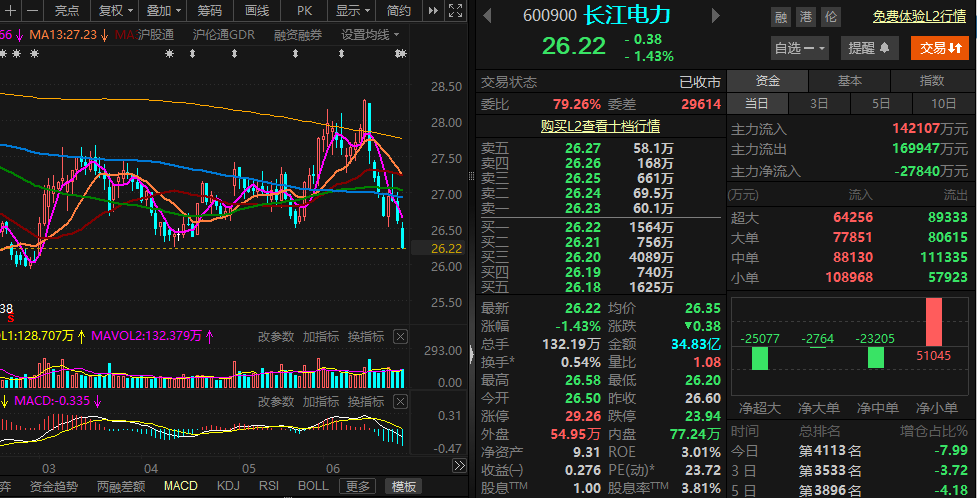The image size is (977, 498).
Task: Click the 融 margin-trading badge
Action: 781,17
